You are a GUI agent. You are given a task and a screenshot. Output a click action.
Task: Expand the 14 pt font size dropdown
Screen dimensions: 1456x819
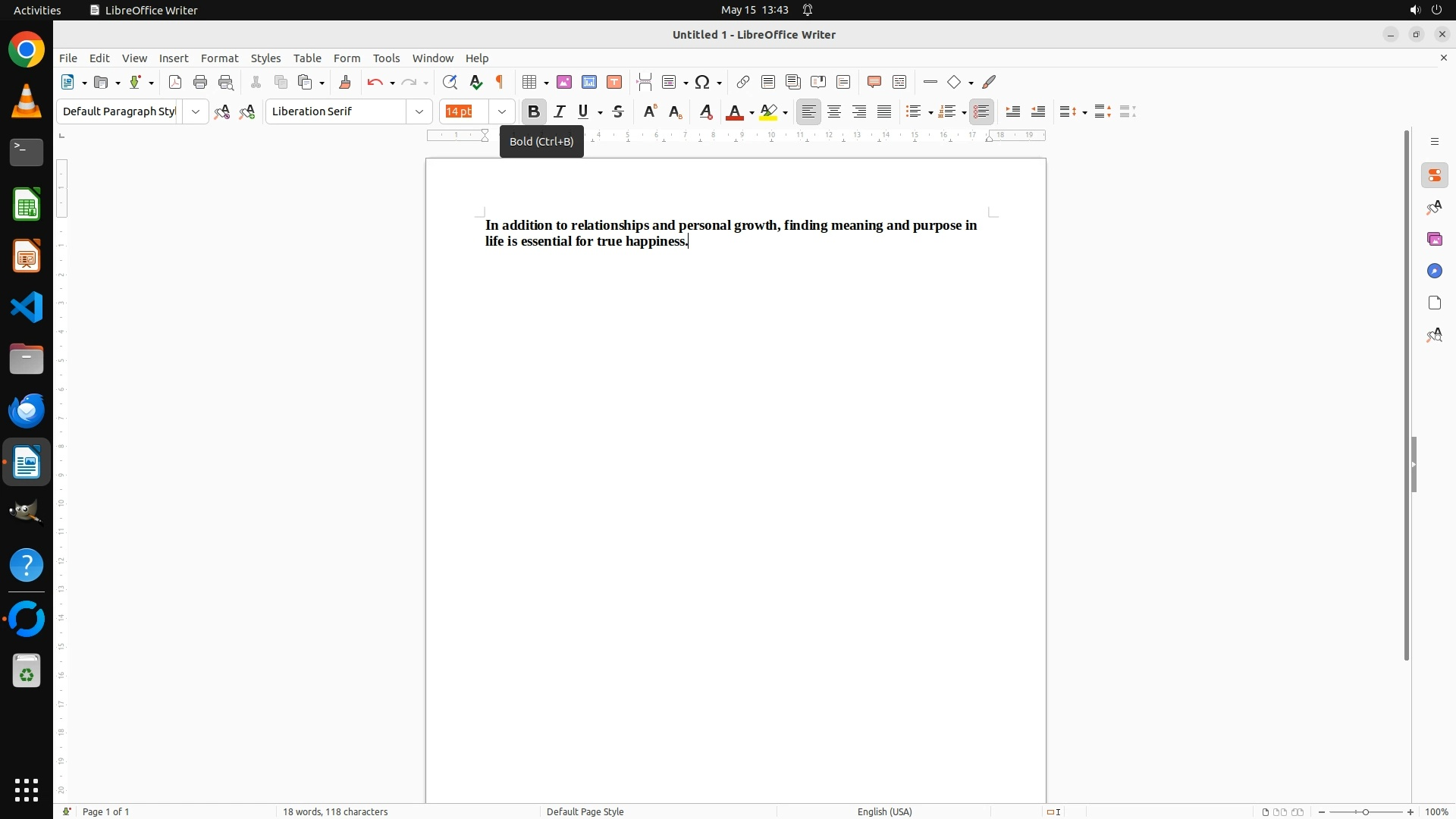502,111
